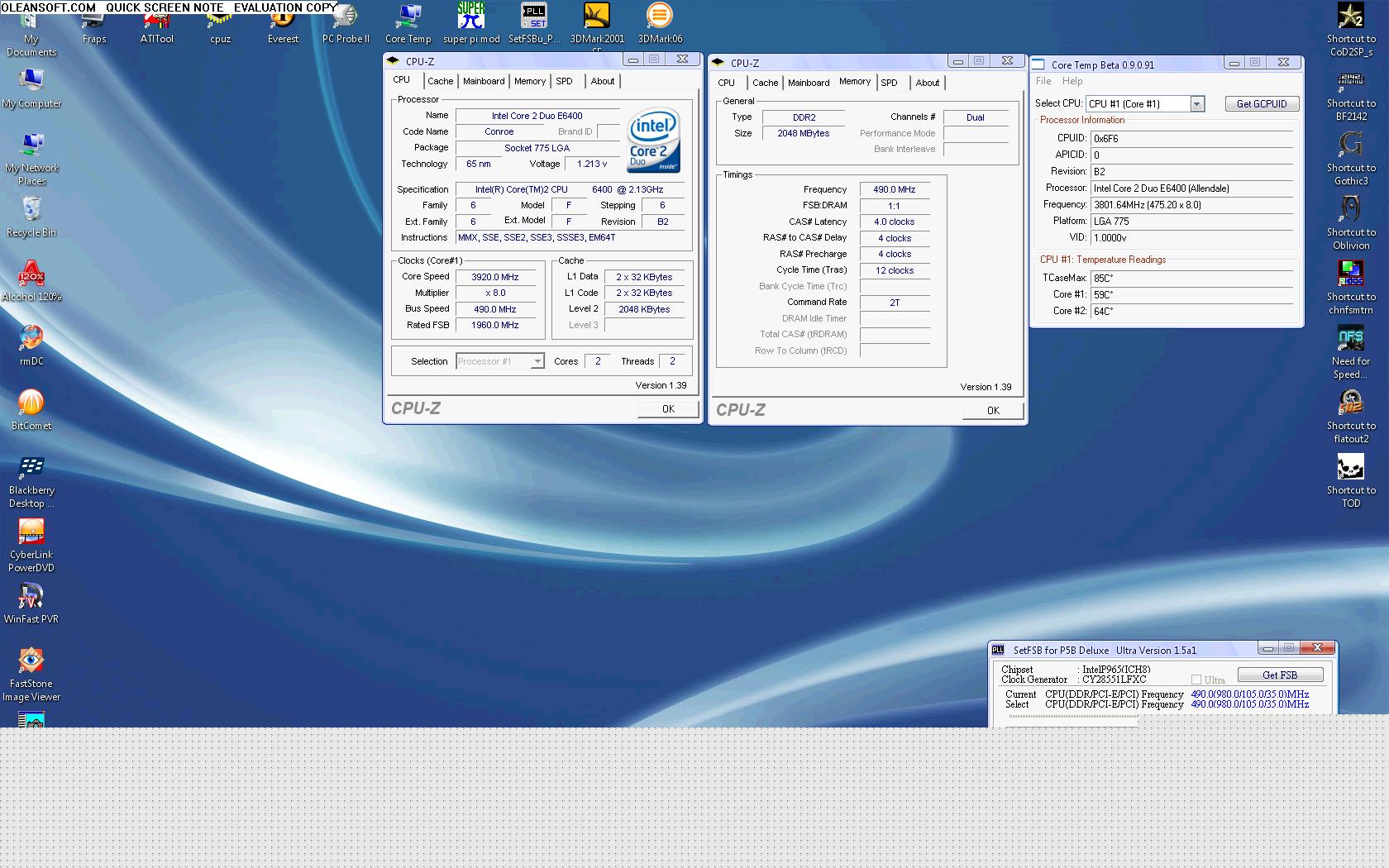Open Shortcut to Oblivion icon
1389x868 pixels.
1351,223
